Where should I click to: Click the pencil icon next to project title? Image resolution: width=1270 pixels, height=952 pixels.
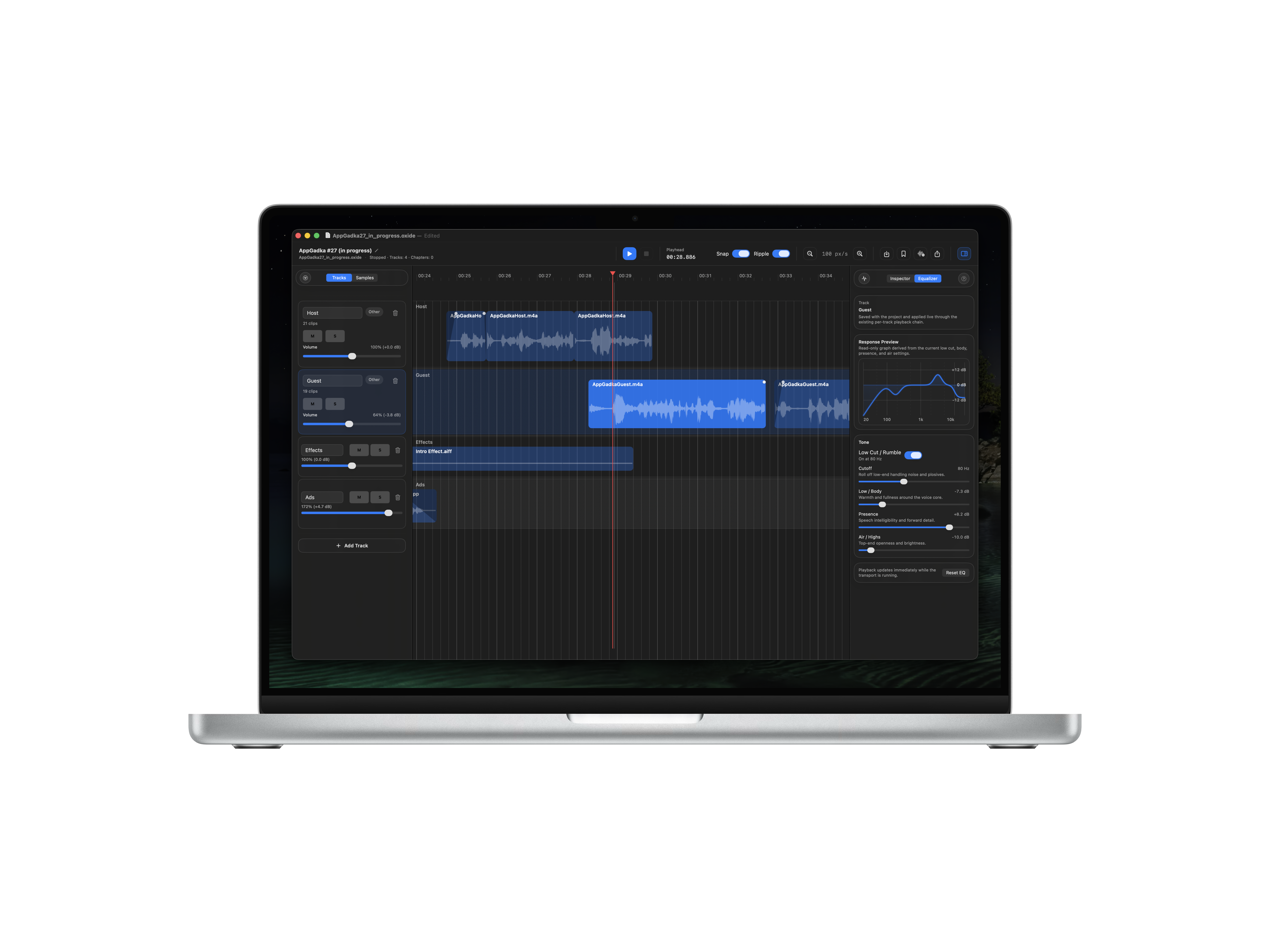(377, 250)
